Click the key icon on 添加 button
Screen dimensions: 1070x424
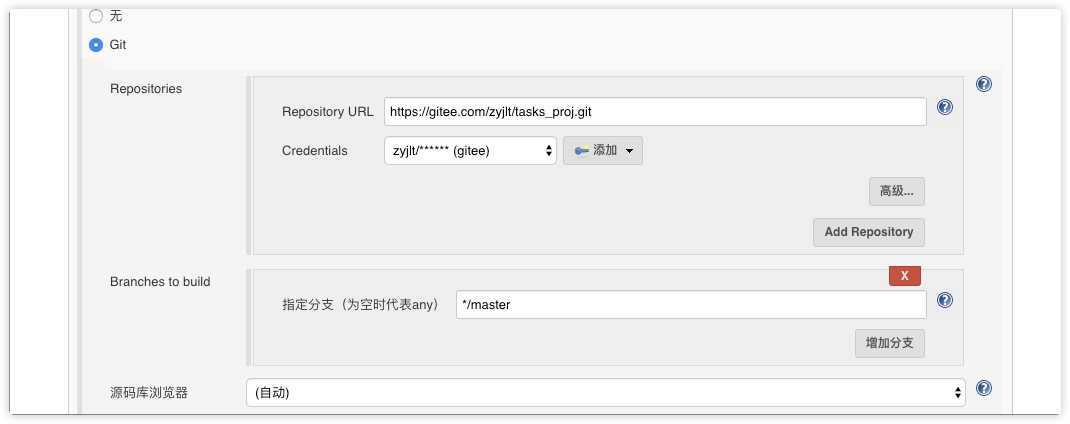tap(581, 151)
